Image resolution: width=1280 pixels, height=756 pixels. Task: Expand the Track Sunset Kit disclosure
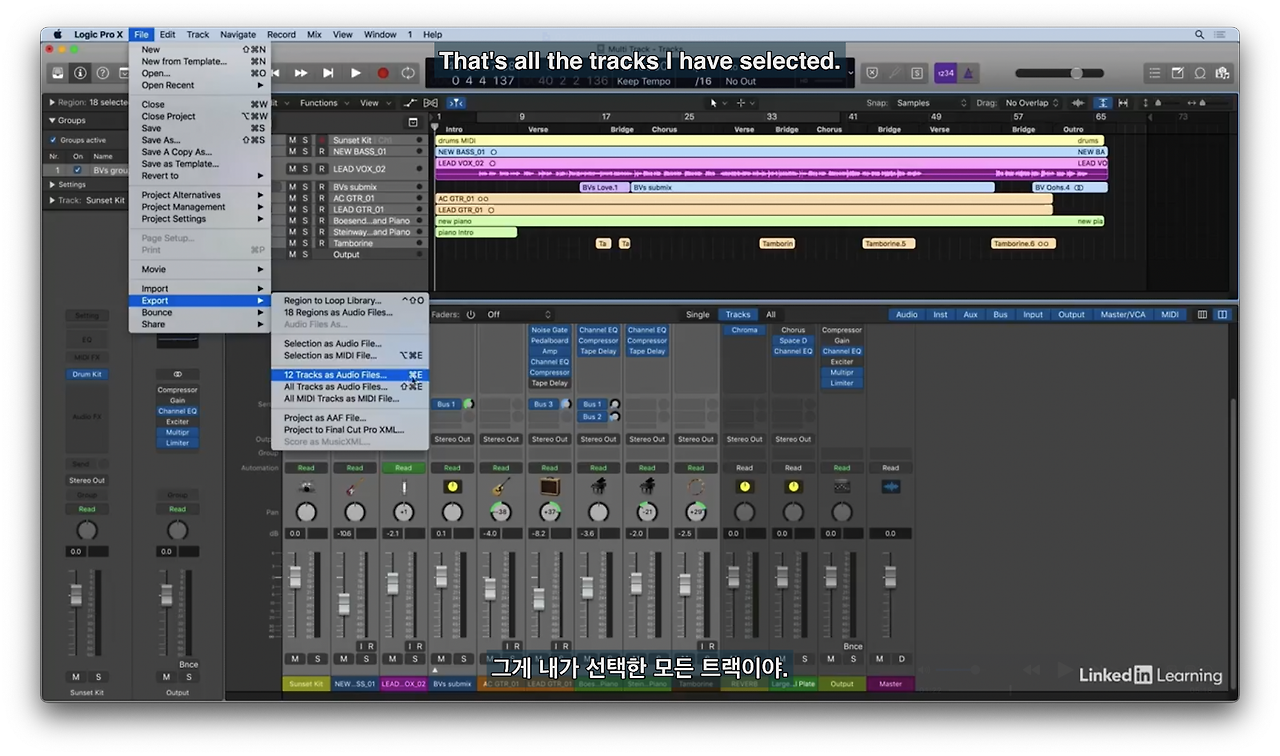[52, 200]
